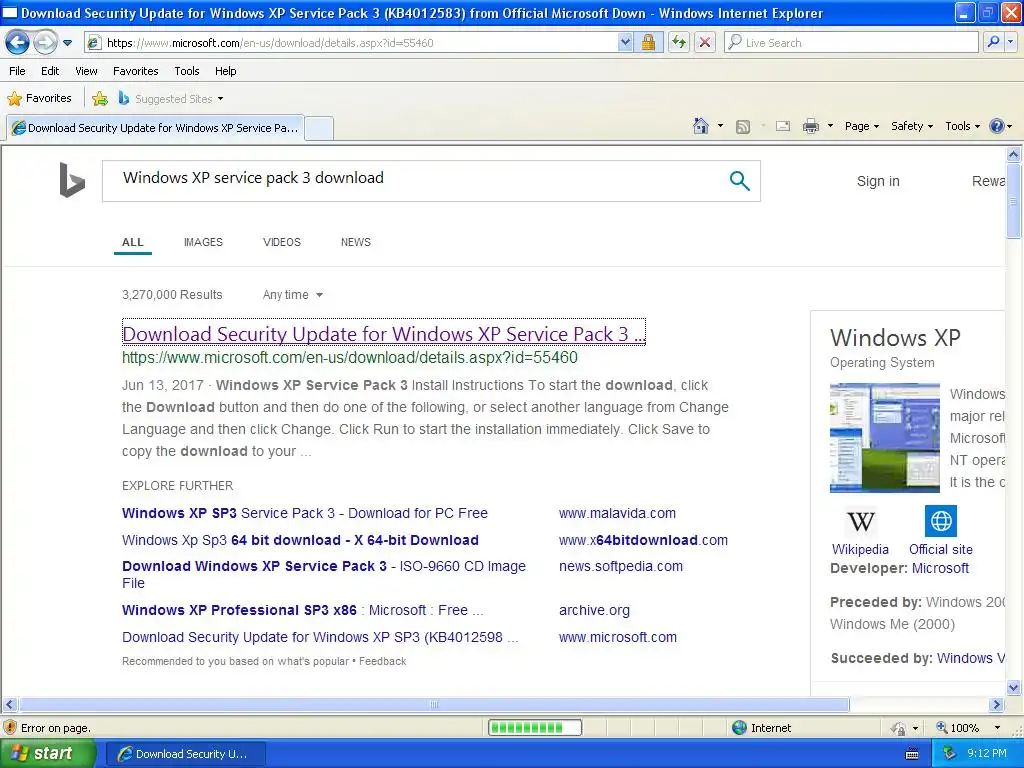The width and height of the screenshot is (1024, 768).
Task: Expand the Print options dropdown arrow
Action: pyautogui.click(x=830, y=126)
